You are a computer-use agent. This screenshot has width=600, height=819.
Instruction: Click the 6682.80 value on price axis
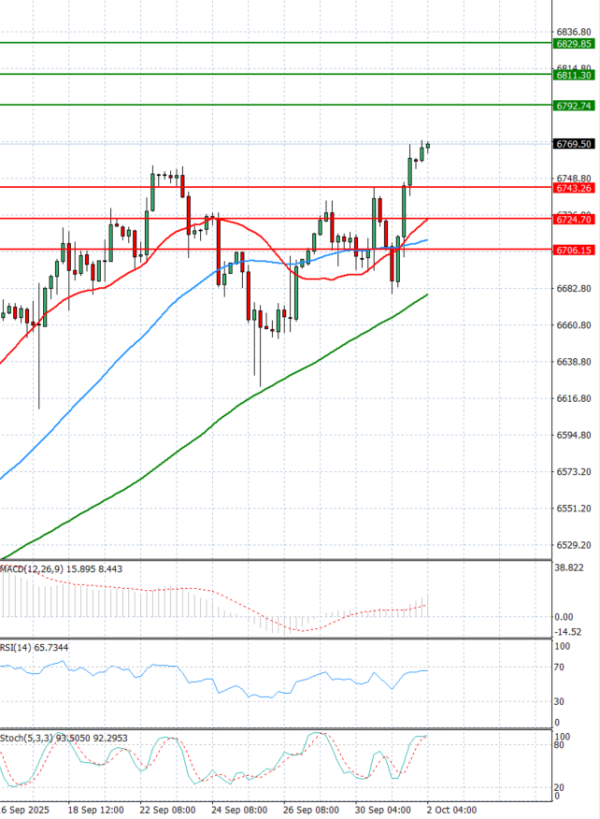tap(574, 289)
